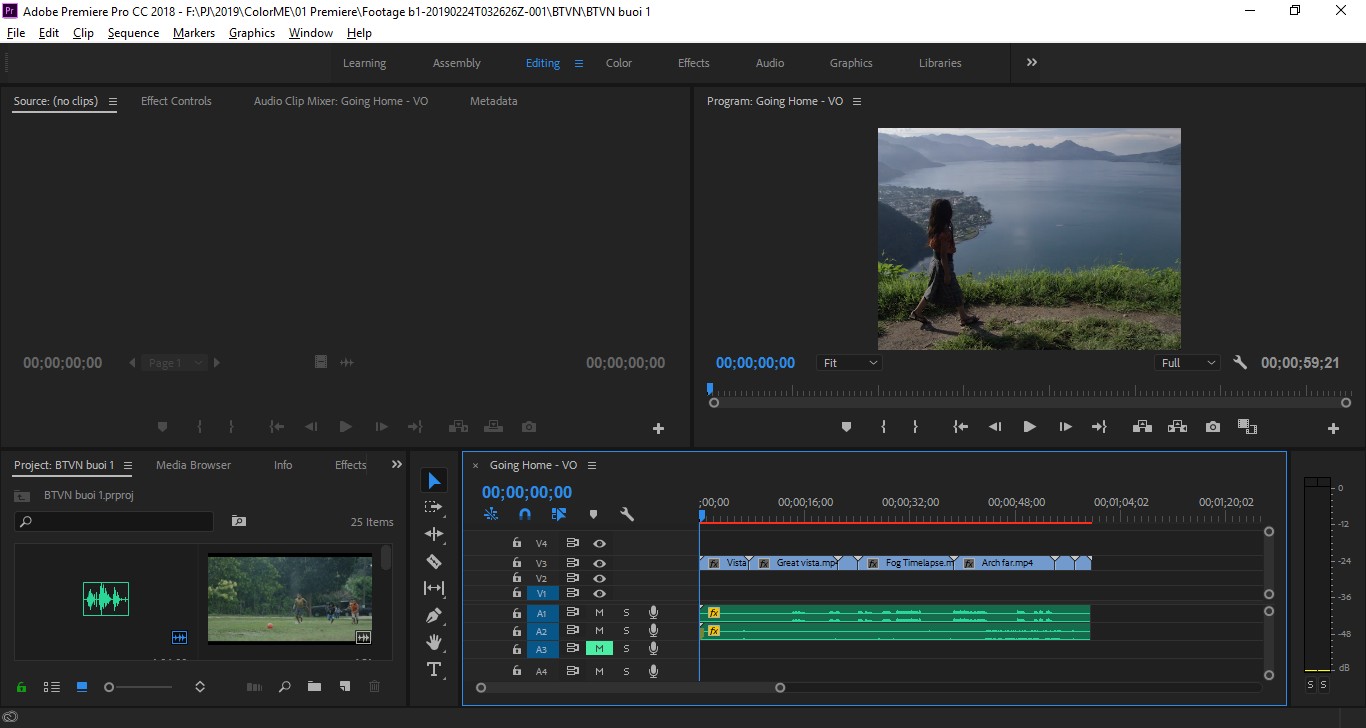Open the Sequence menu
This screenshot has width=1366, height=728.
pos(133,33)
